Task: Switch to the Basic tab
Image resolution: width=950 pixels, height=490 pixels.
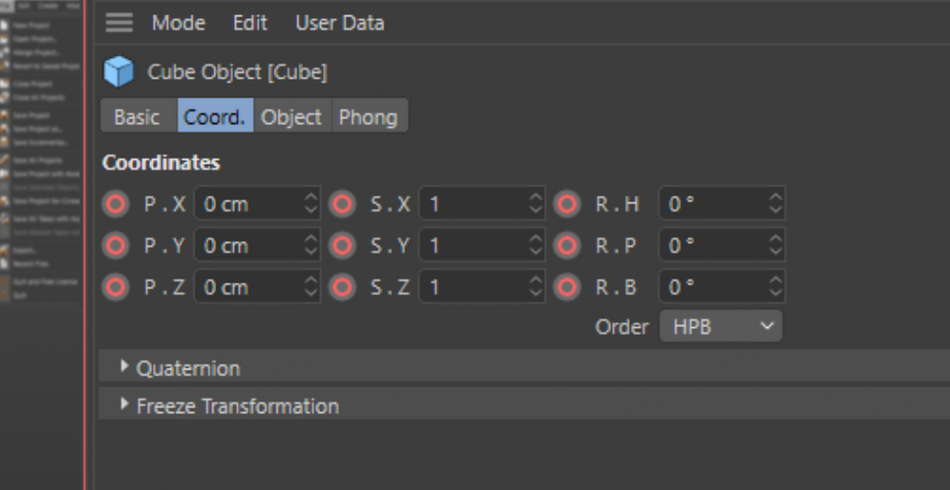Action: tap(137, 116)
